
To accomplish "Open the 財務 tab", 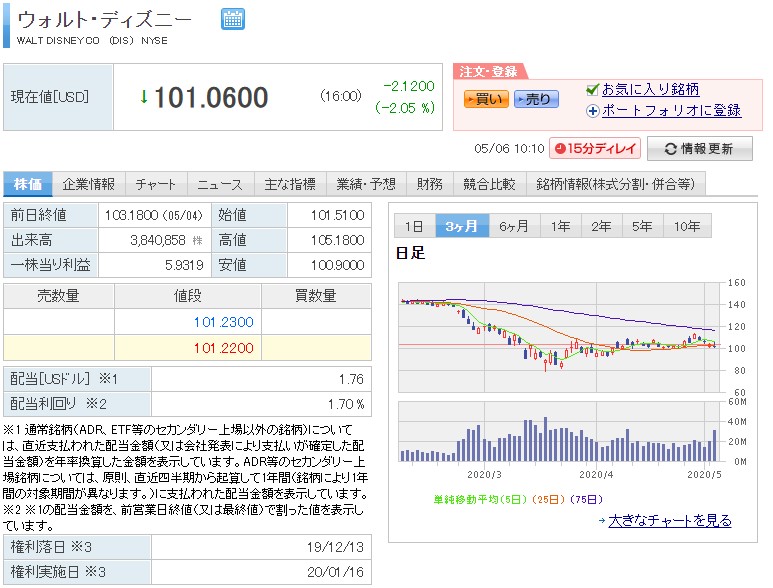I will (x=429, y=184).
